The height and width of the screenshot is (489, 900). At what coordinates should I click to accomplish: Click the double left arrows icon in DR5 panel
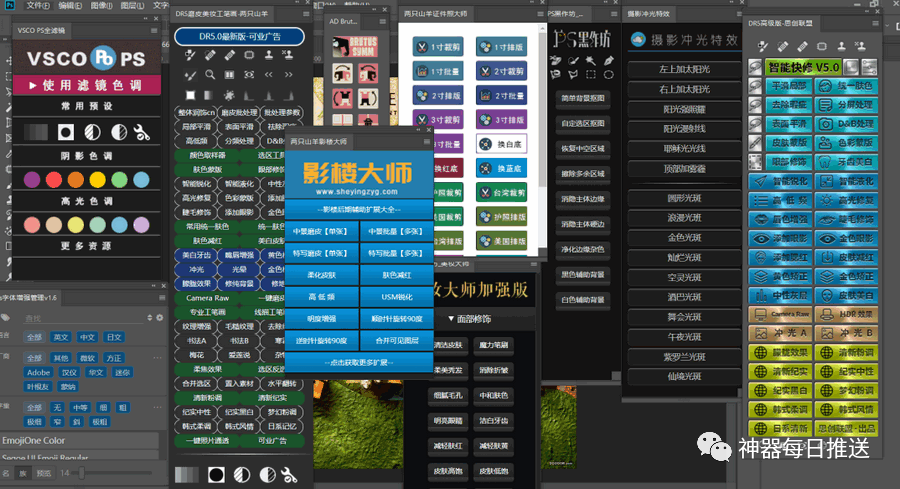(269, 75)
